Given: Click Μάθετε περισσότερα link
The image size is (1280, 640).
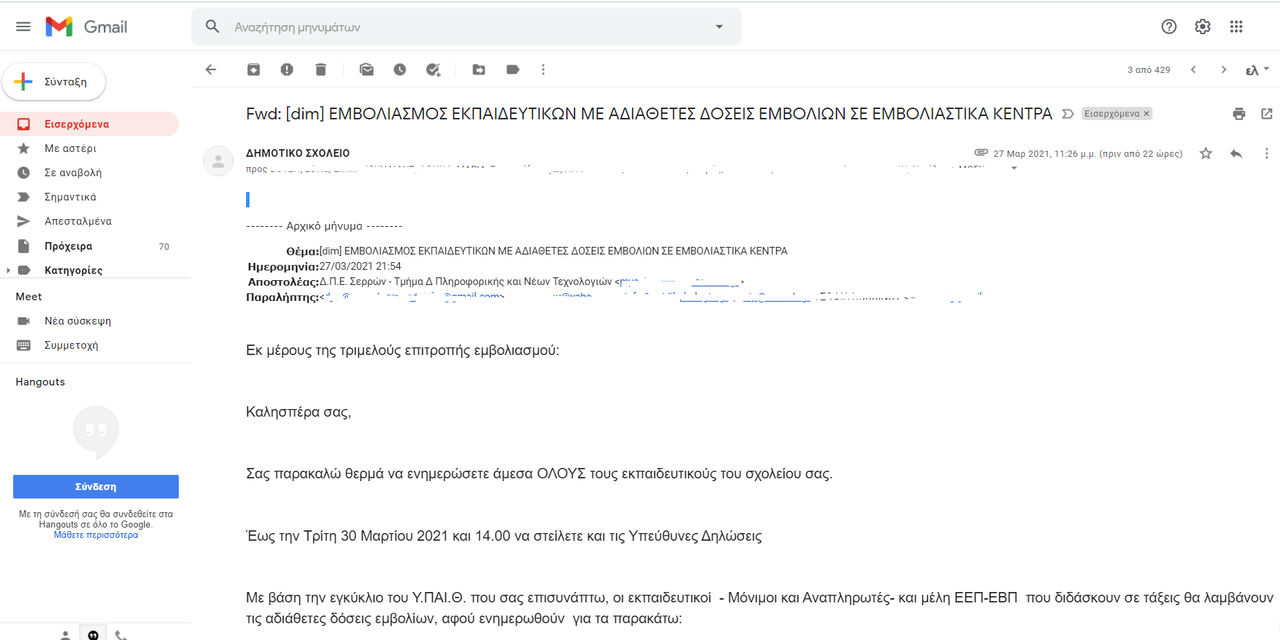Looking at the screenshot, I should [x=96, y=535].
